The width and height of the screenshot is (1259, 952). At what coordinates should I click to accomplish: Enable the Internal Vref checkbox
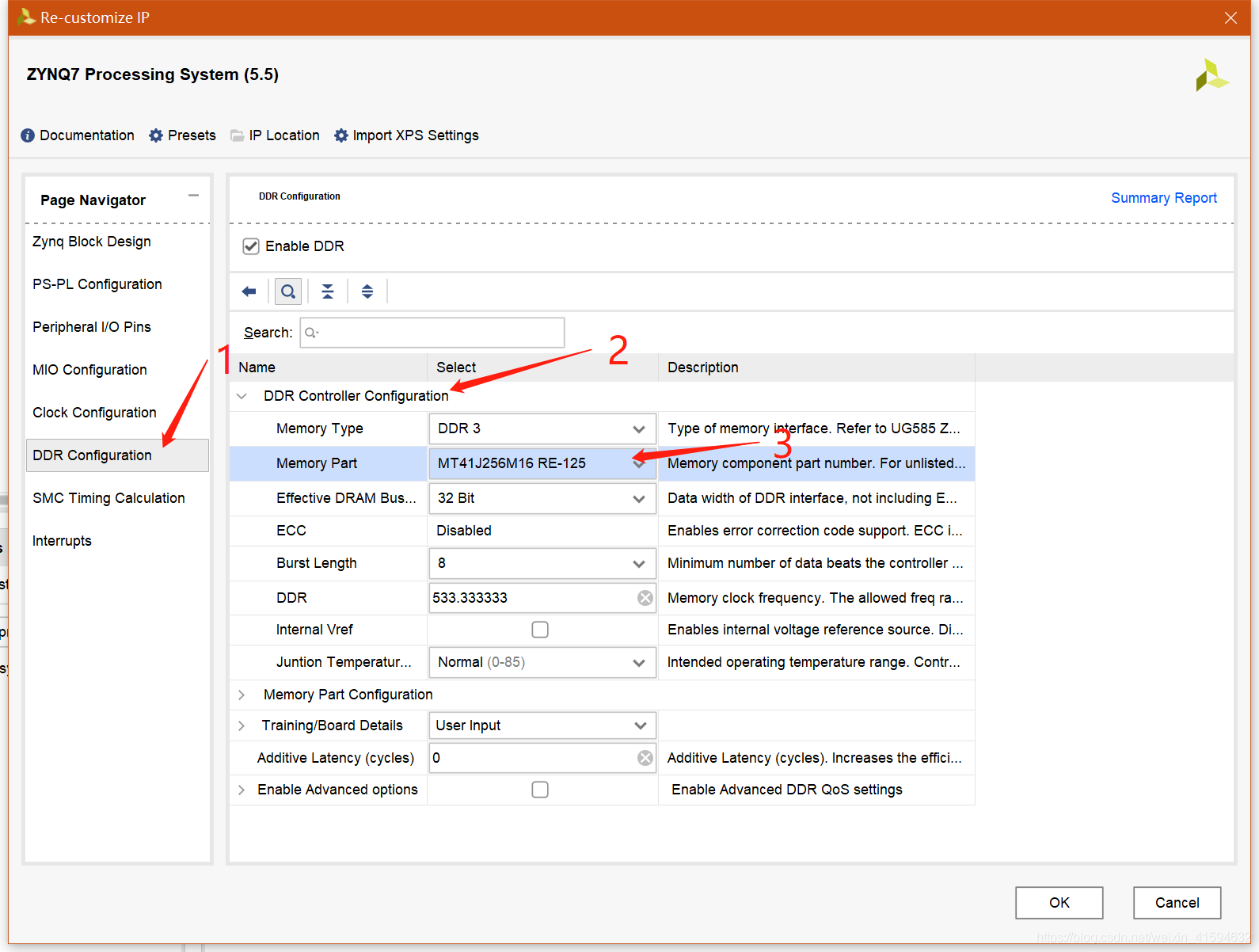click(540, 630)
